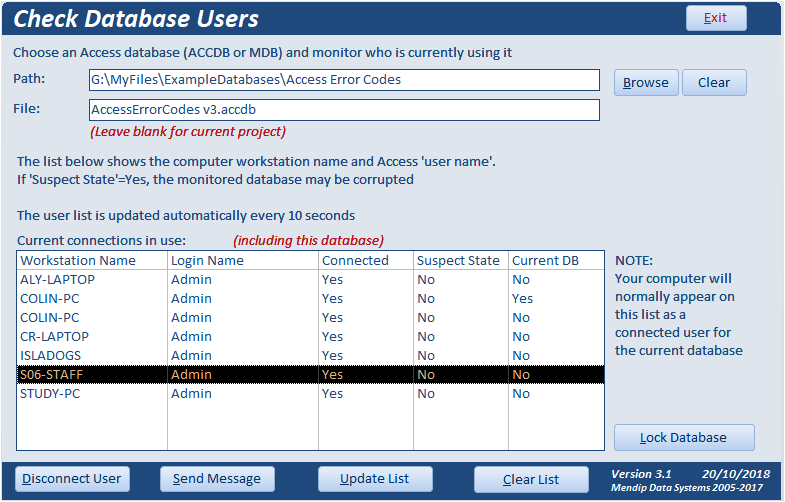
Task: Click the Mendip Data Systems 2005-2017 text
Action: (687, 488)
